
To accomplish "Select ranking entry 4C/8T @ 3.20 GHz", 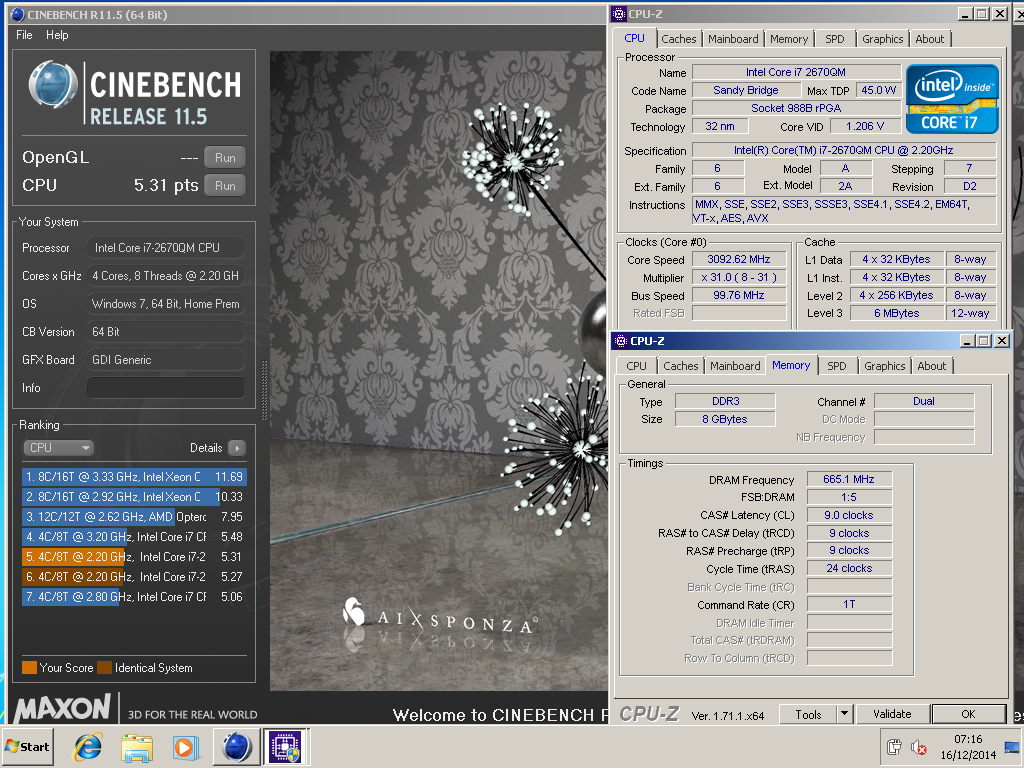I will (134, 537).
